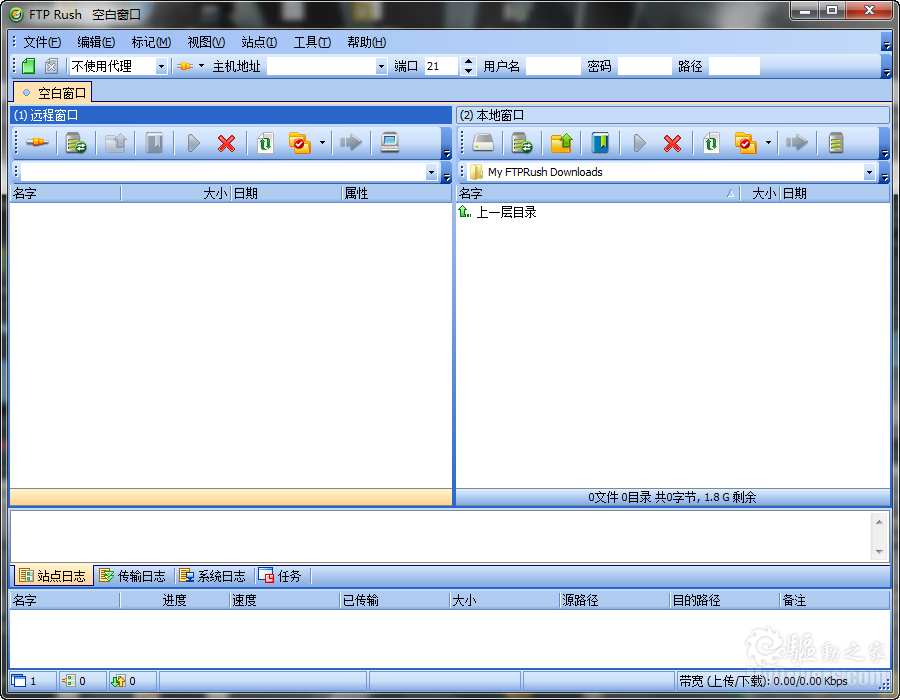Image resolution: width=900 pixels, height=700 pixels.
Task: Click remote pane play transfer icon
Action: coord(194,142)
